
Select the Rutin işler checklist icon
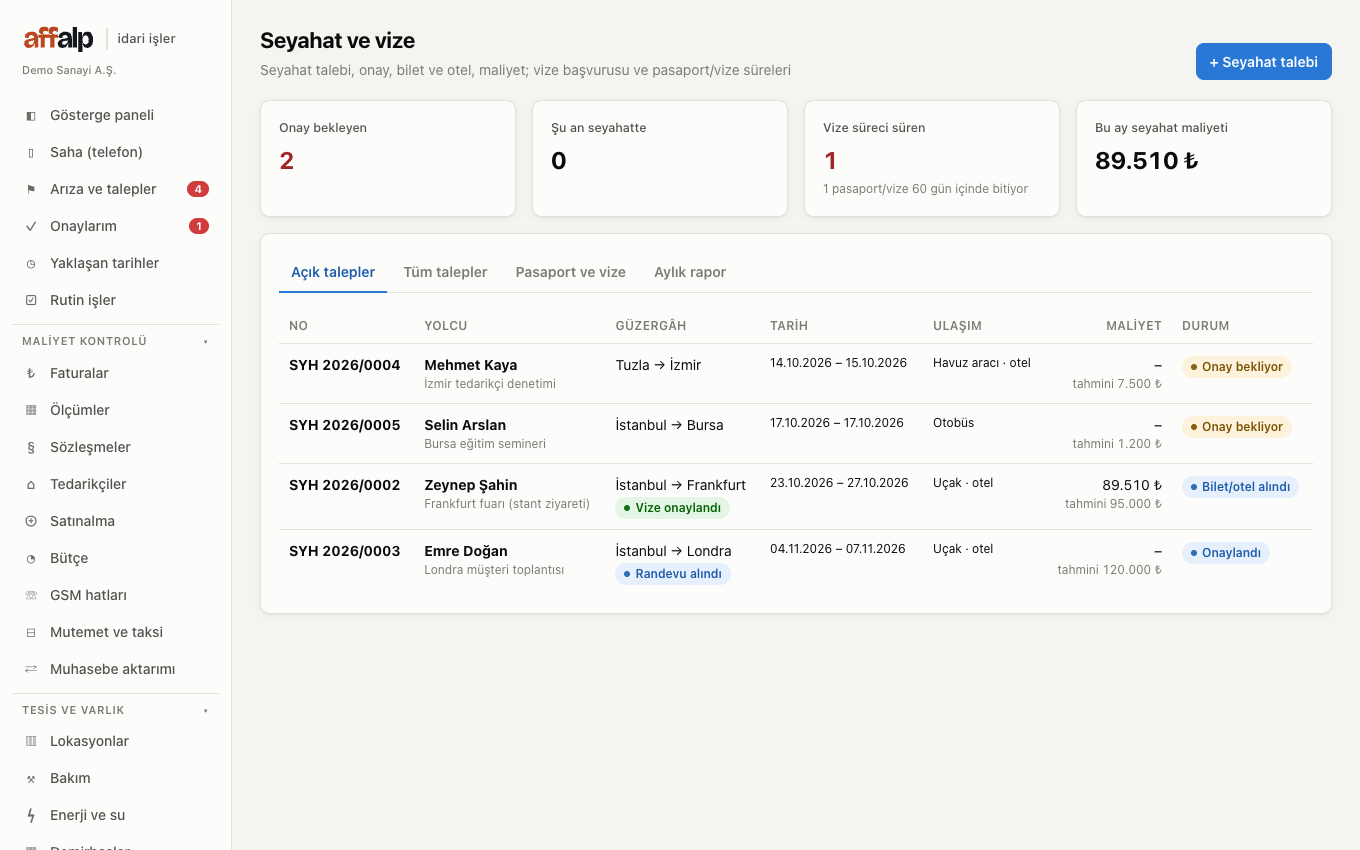[31, 300]
